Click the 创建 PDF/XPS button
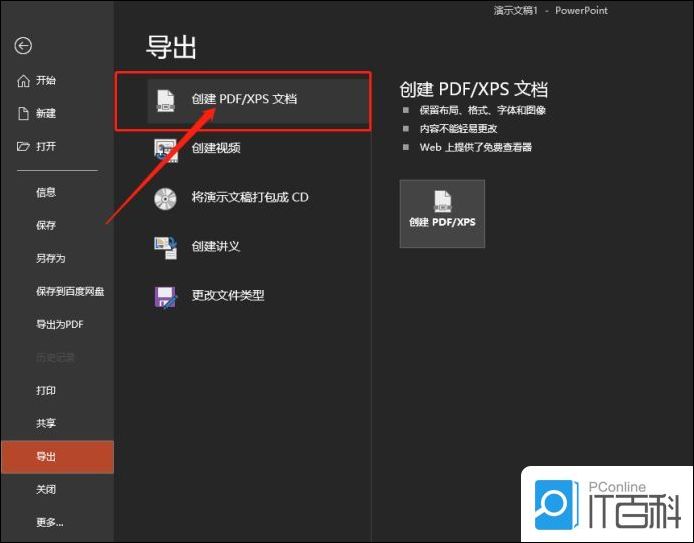Image resolution: width=694 pixels, height=543 pixels. [x=442, y=214]
